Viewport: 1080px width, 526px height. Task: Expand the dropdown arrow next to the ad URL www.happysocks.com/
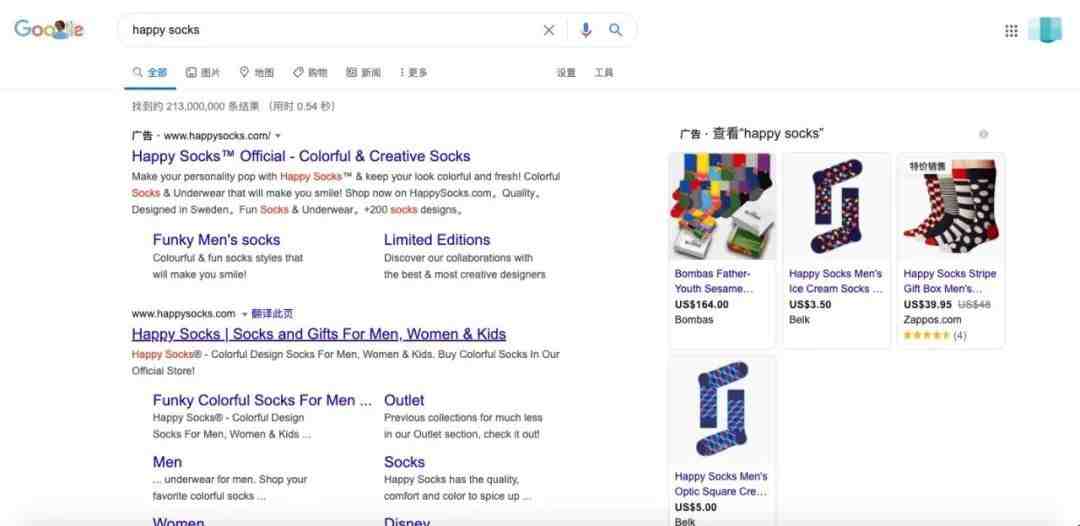pos(278,136)
